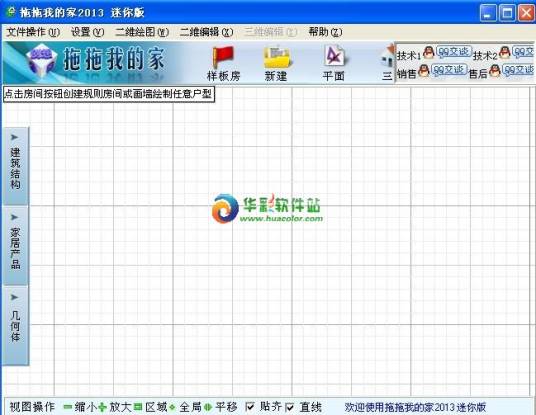This screenshot has height=415, width=536.
Task: Open the 文件操作 menu
Action: 33,32
